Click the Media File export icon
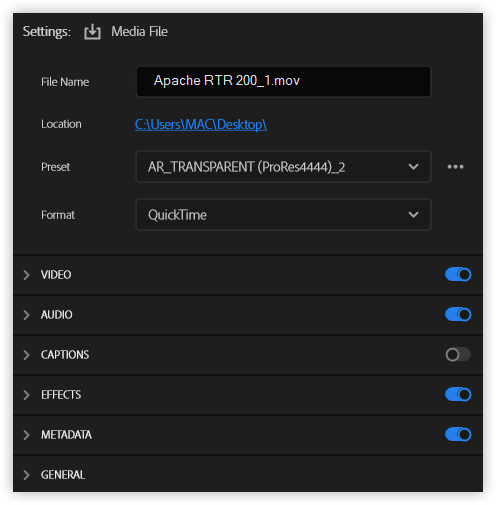496x505 pixels. tap(92, 32)
